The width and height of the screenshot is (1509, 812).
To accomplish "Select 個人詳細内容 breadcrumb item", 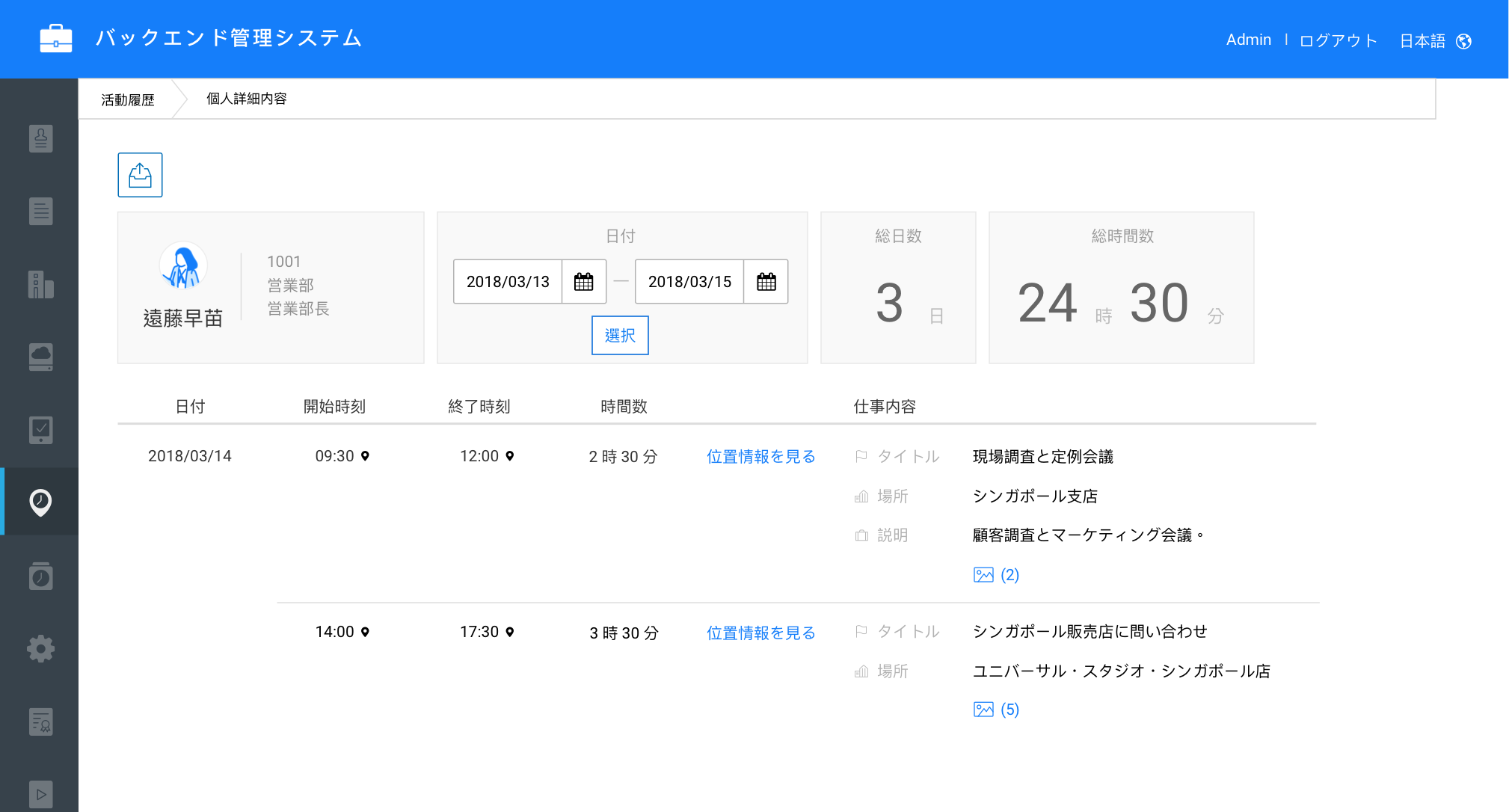I will click(x=246, y=99).
